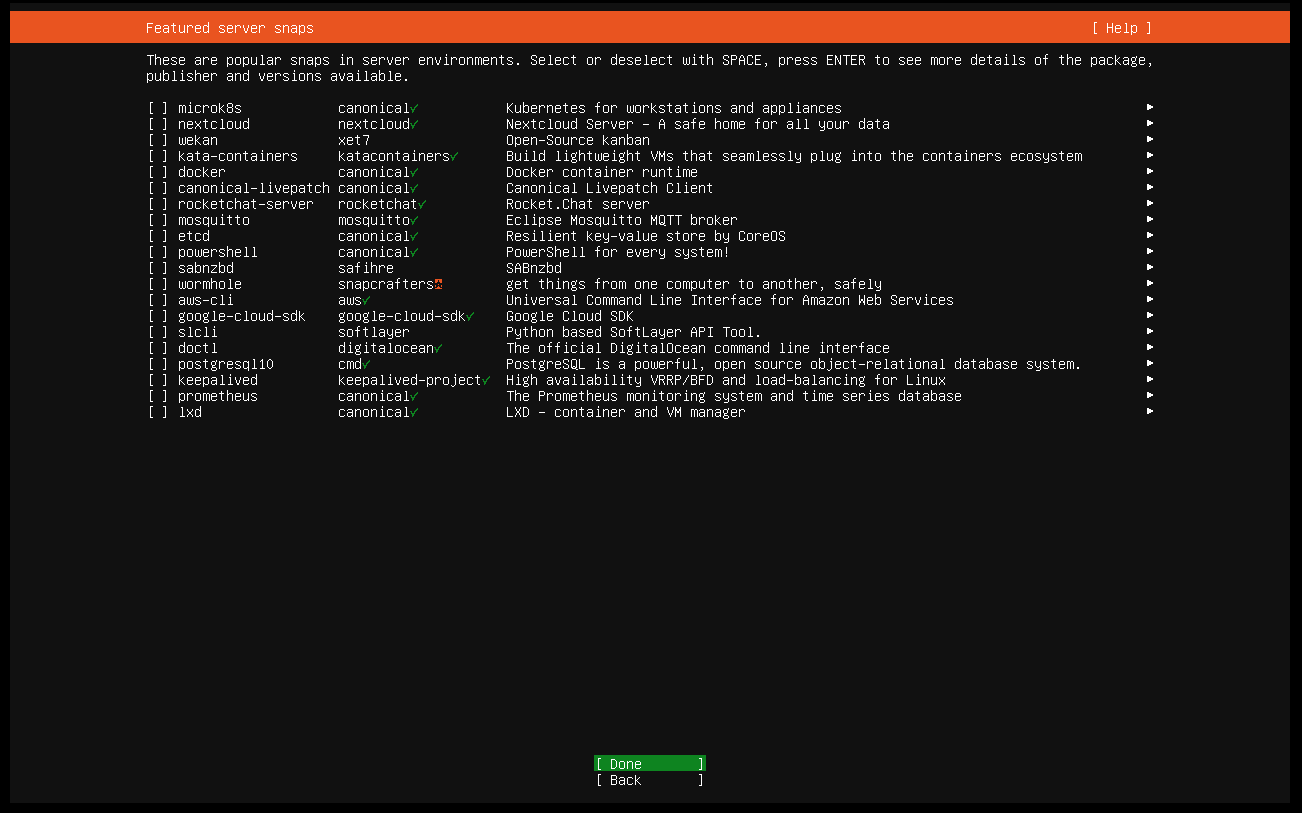Go back with the Back button

click(649, 780)
